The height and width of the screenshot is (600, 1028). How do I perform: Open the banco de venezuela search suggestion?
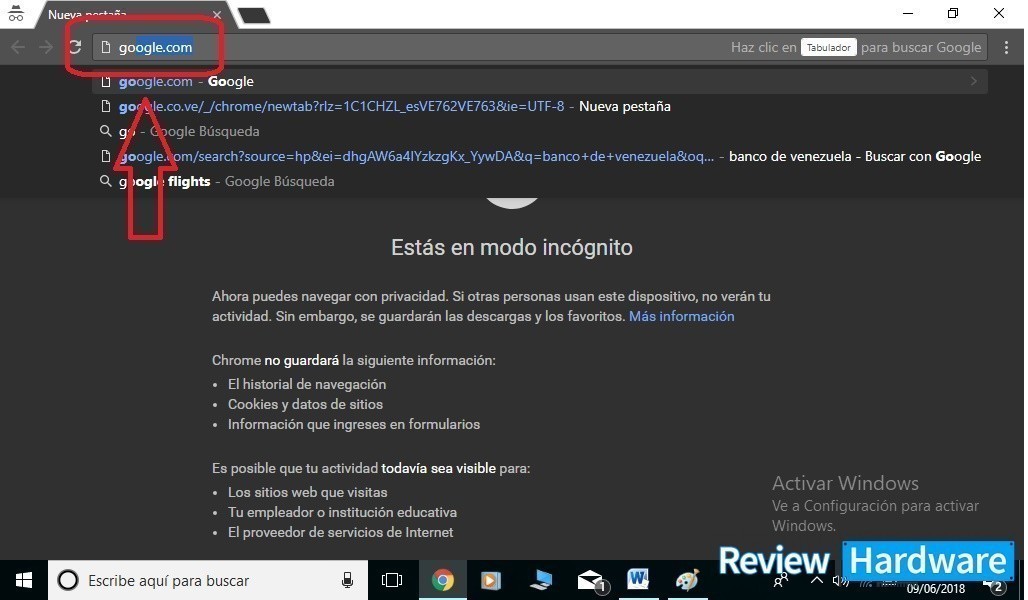tap(540, 156)
